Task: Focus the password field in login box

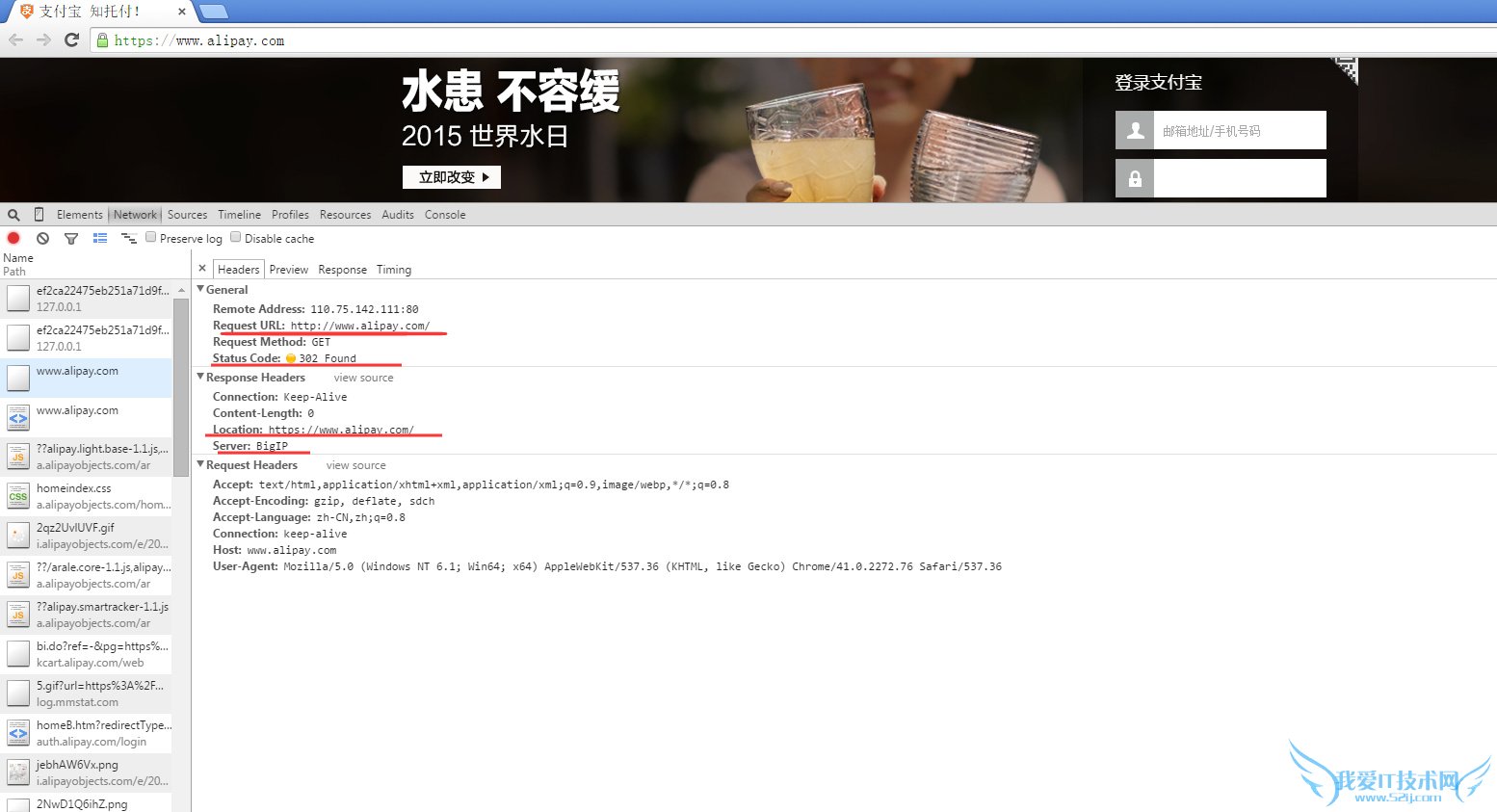Action: pyautogui.click(x=1240, y=178)
